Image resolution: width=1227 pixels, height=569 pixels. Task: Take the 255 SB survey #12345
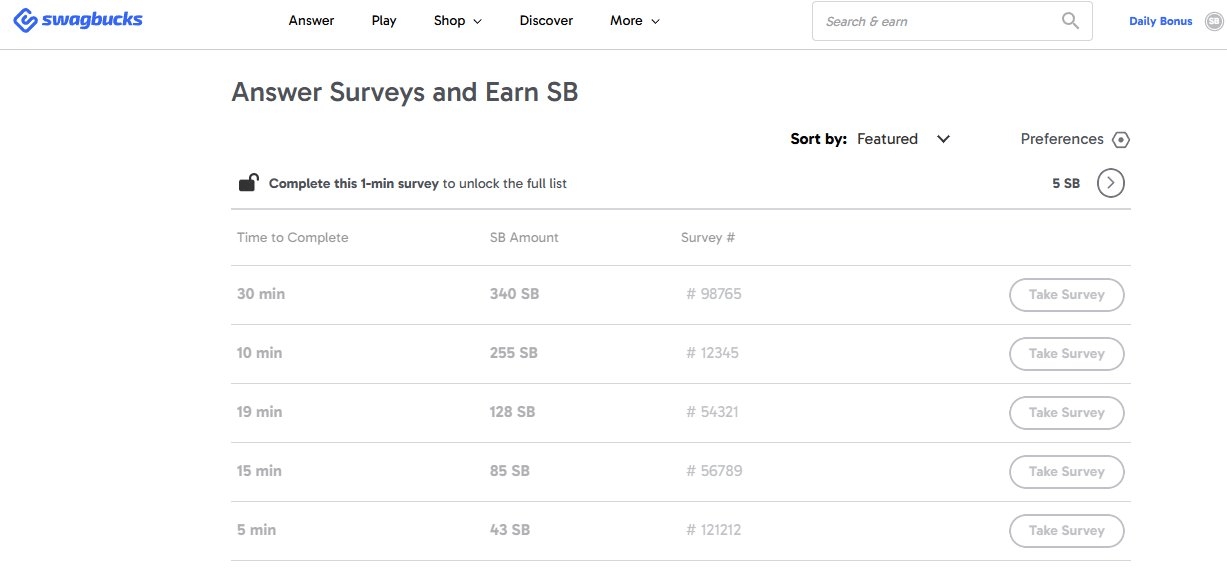tap(1067, 354)
